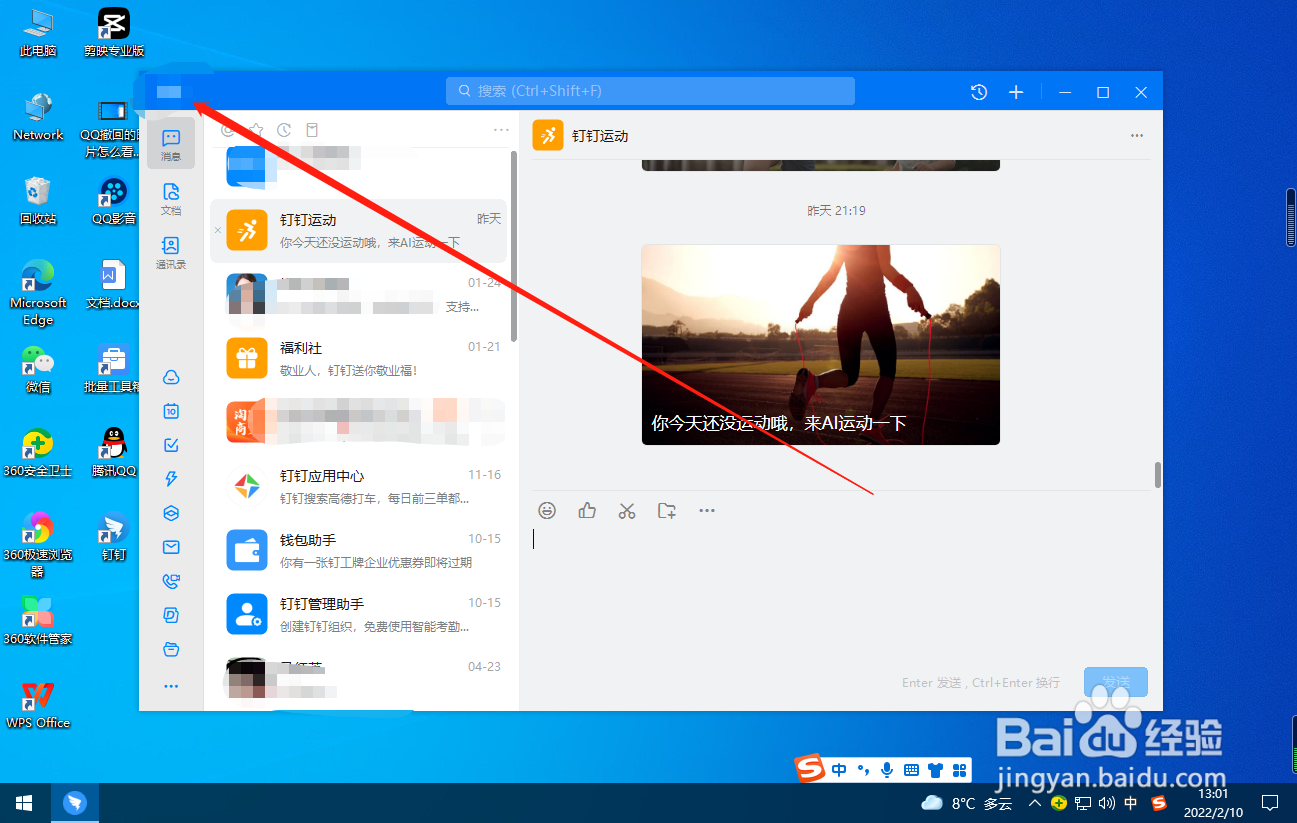Open the calendar icon in the left sidebar

point(170,410)
